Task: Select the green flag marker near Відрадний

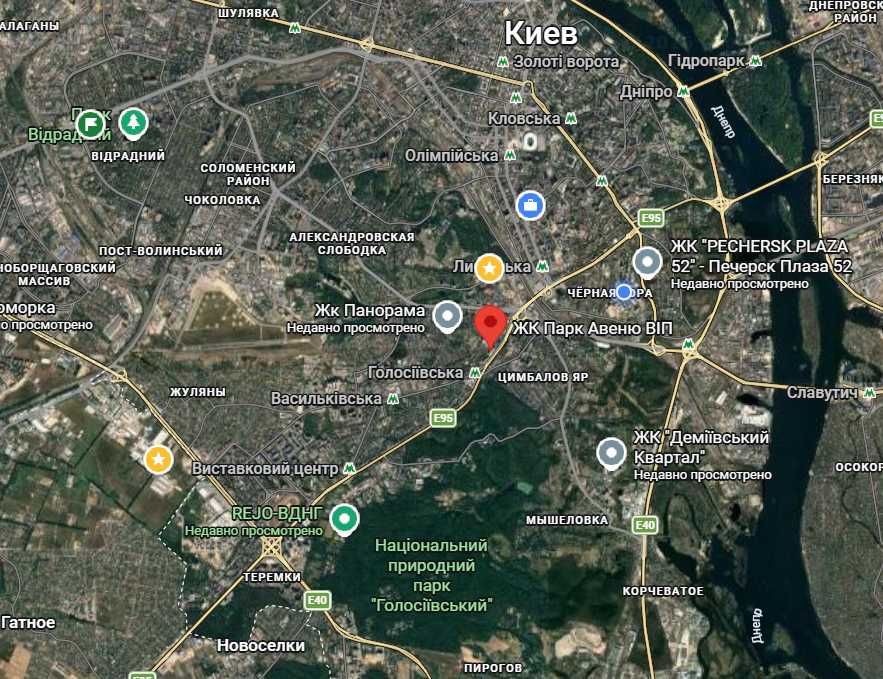Action: coord(90,124)
